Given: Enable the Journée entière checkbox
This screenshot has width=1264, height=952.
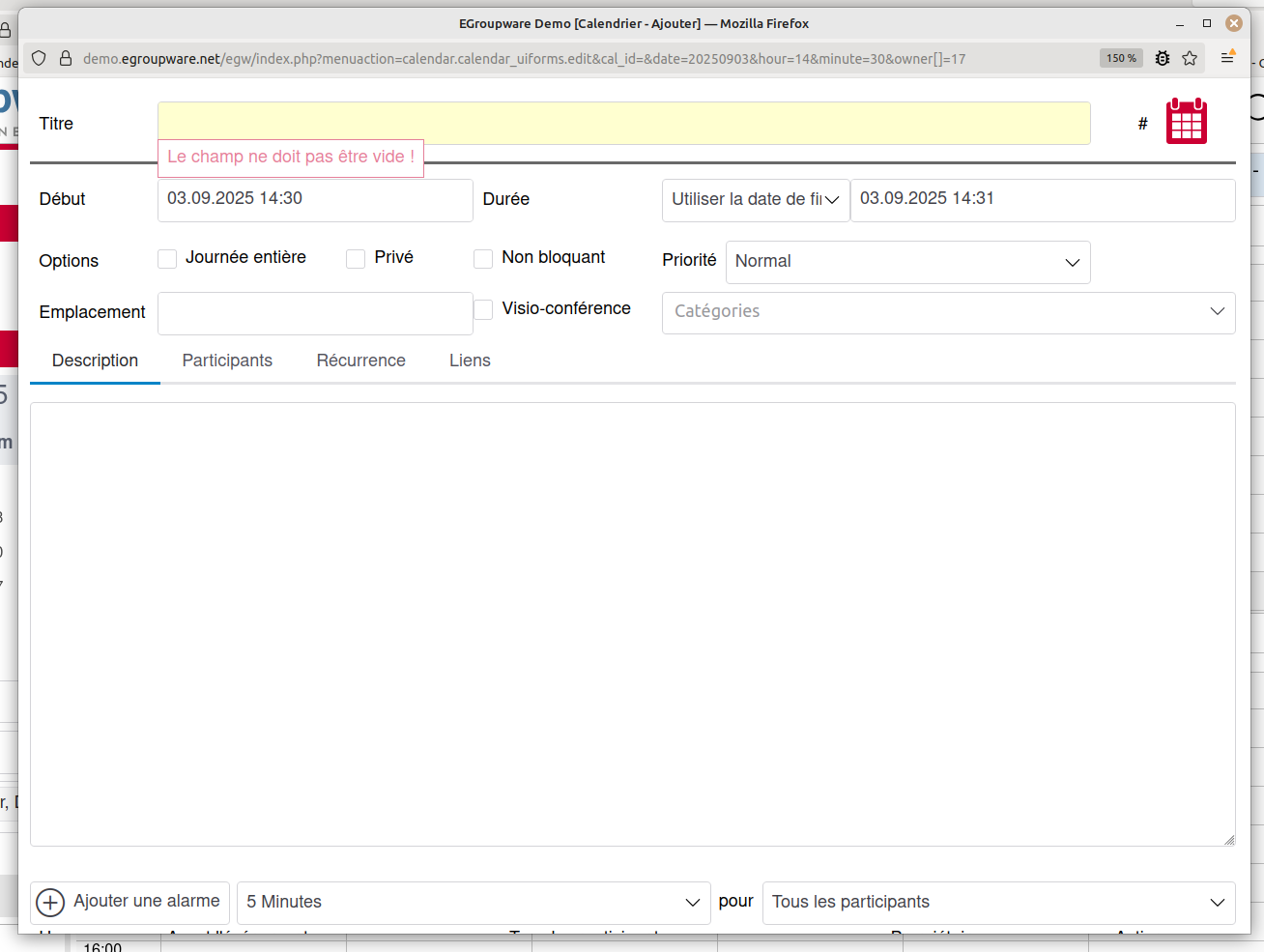Looking at the screenshot, I should (167, 259).
